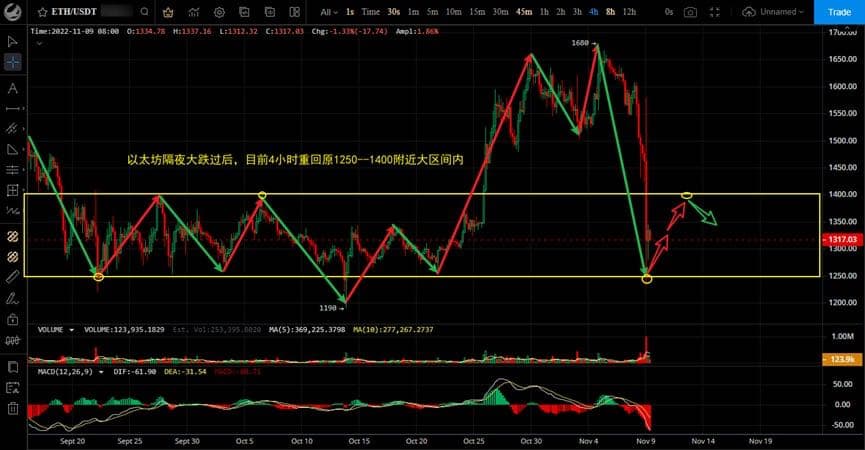Choose the text annotation tool
865x450 pixels.
pyautogui.click(x=13, y=87)
